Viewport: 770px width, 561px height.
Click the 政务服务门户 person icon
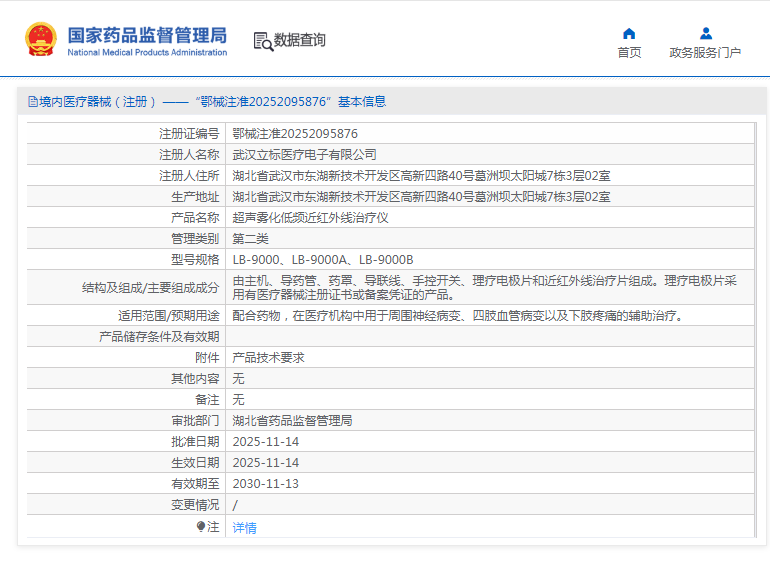click(705, 33)
